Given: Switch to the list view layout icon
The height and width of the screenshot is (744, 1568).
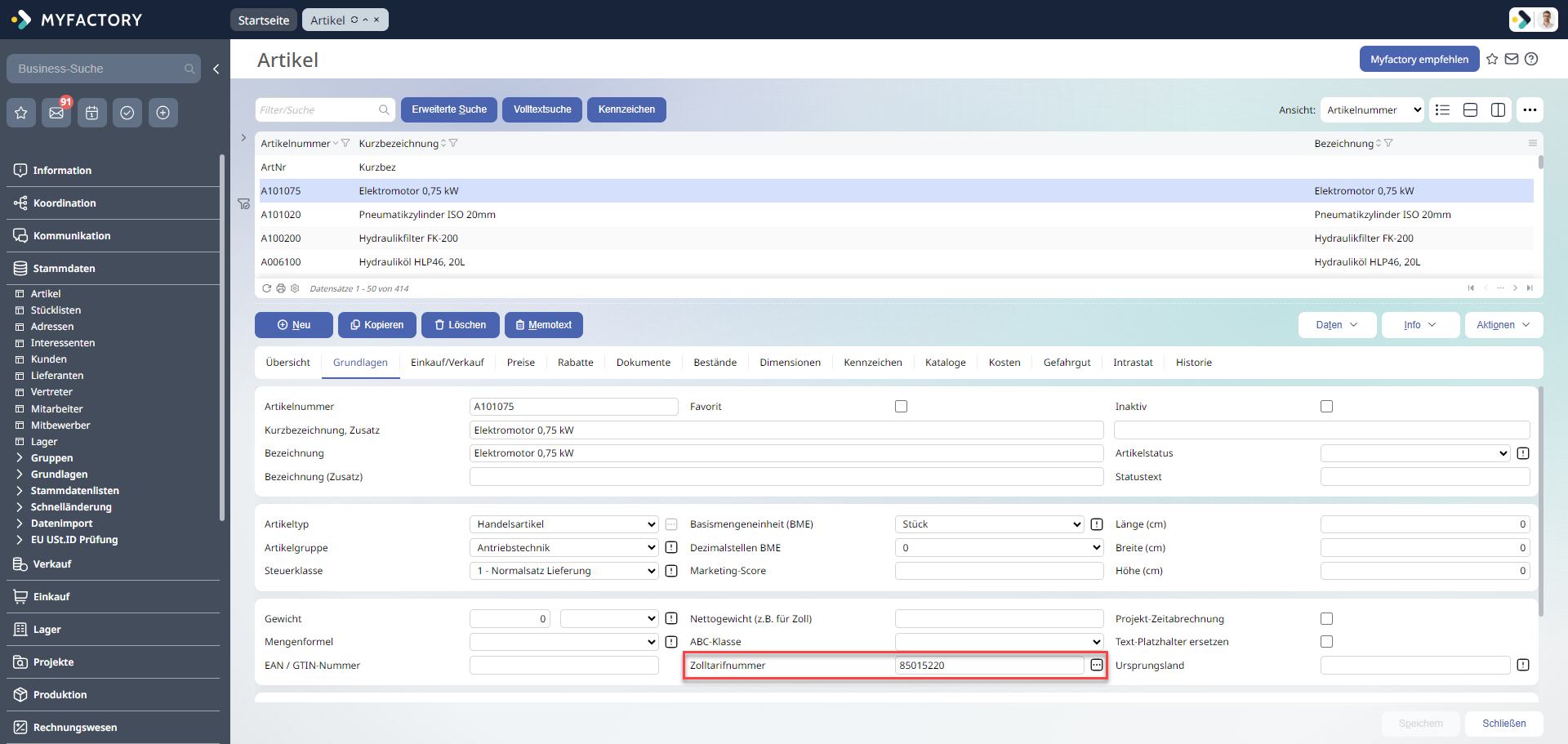Looking at the screenshot, I should (1443, 110).
